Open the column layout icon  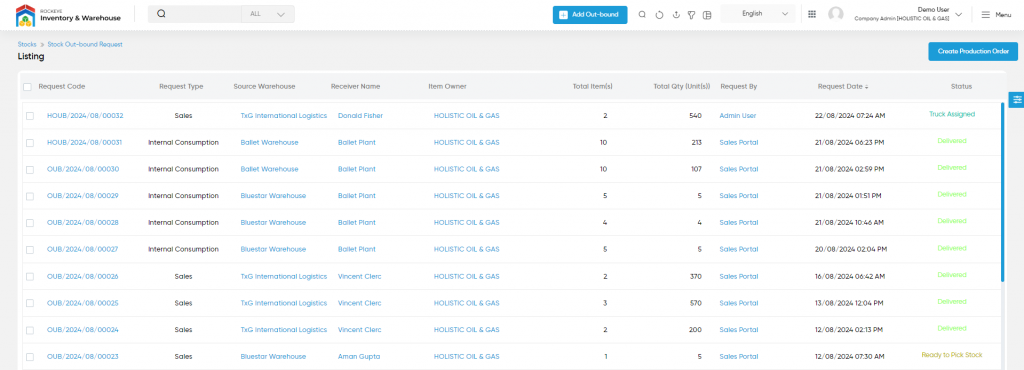pos(707,14)
